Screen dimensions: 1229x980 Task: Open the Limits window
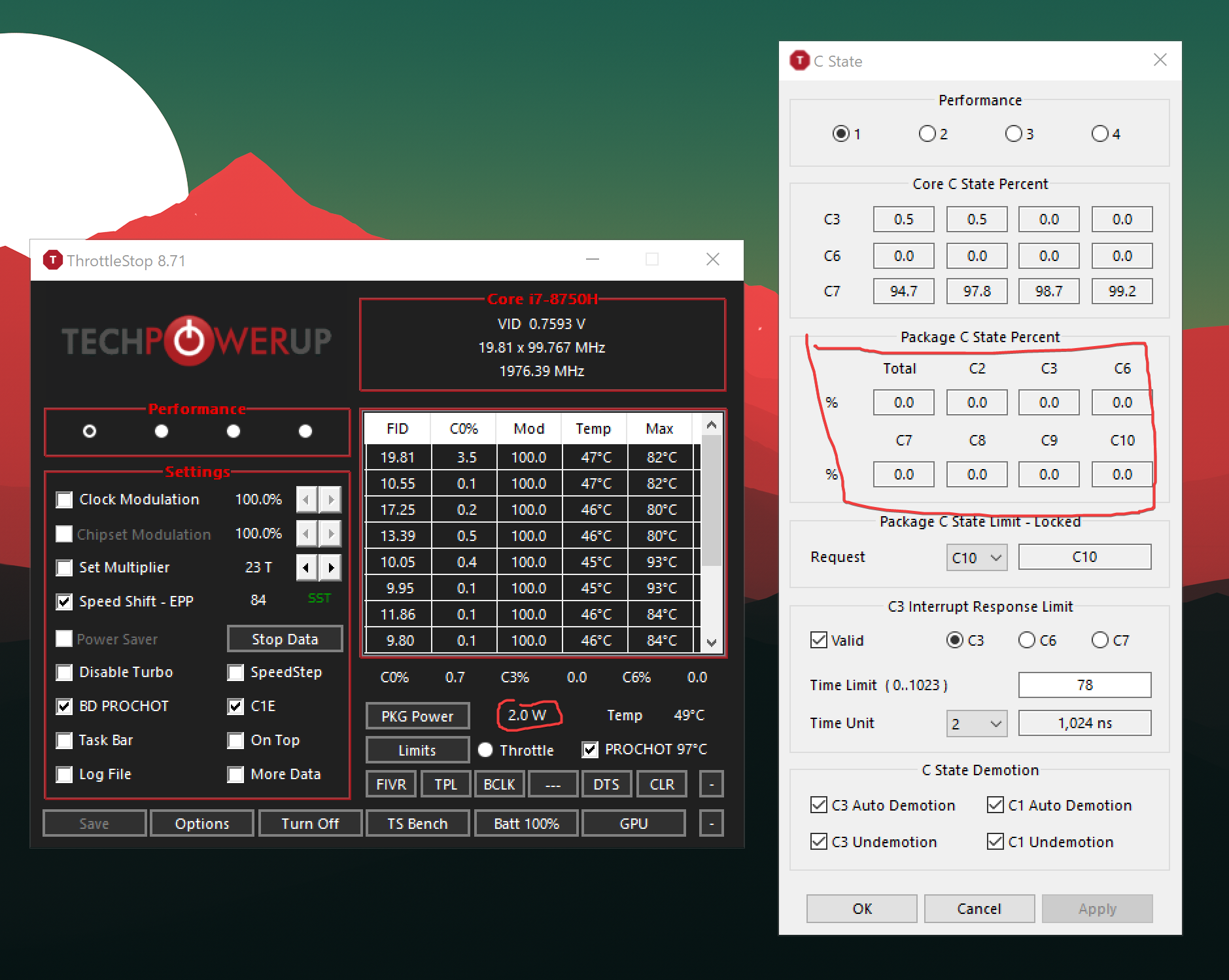coord(417,750)
